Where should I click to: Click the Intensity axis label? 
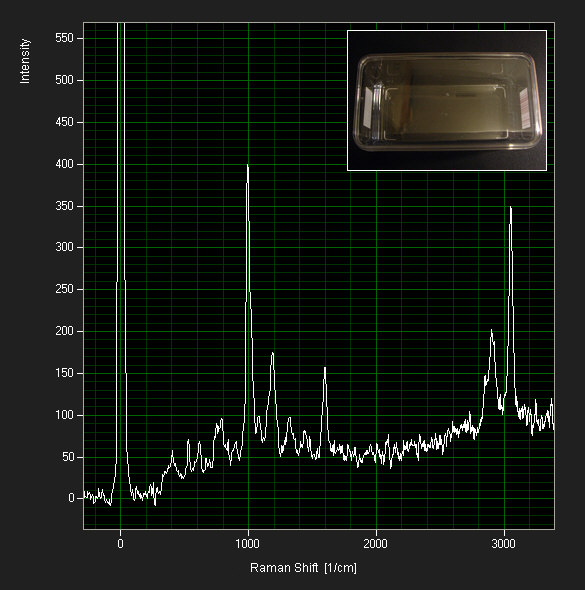[25, 61]
